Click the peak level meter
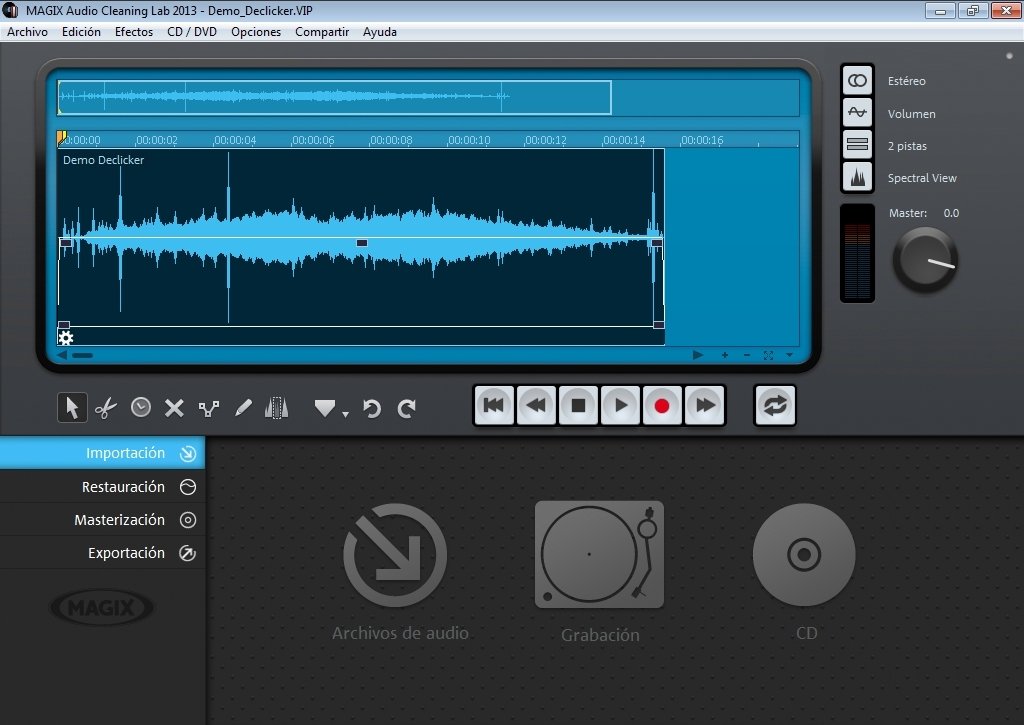 pos(857,253)
